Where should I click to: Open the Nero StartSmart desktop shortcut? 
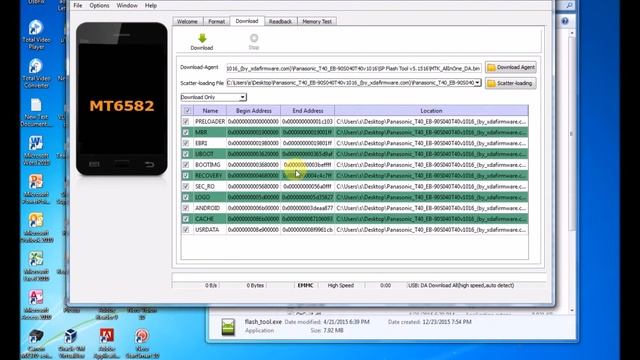pyautogui.click(x=142, y=344)
